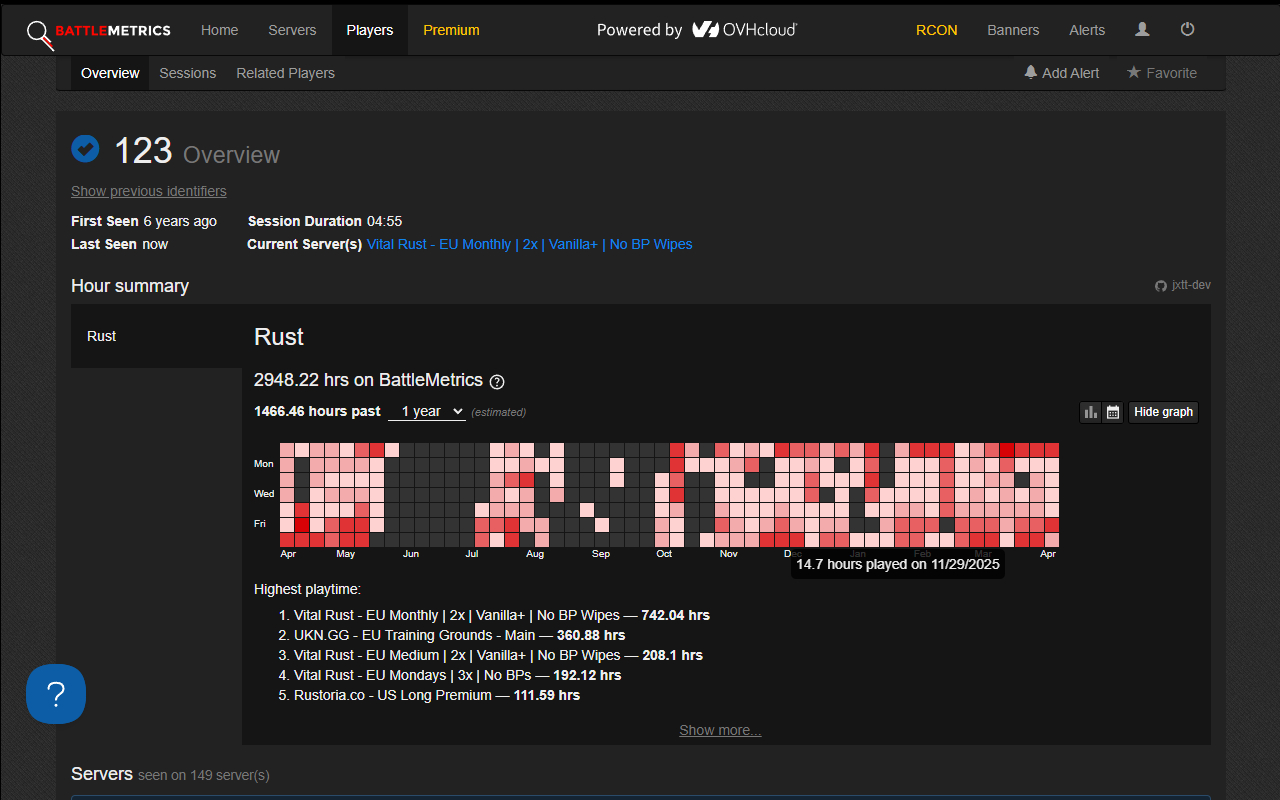Viewport: 1280px width, 800px height.
Task: Open the RCON nav item
Action: point(937,30)
